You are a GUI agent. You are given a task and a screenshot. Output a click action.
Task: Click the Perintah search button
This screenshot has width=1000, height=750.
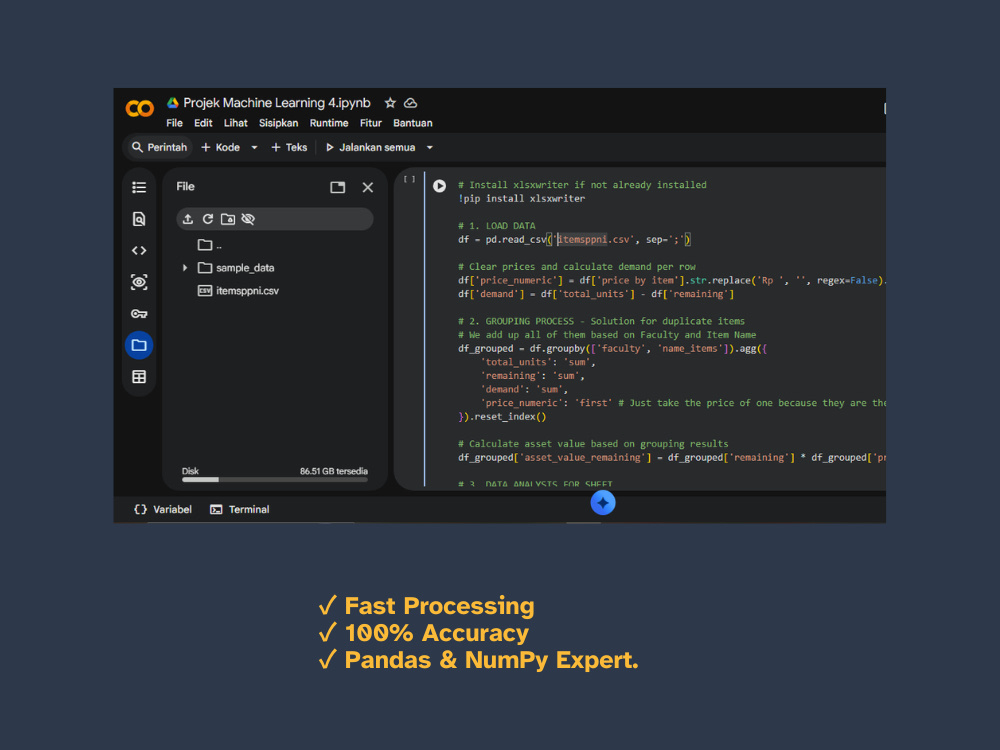(x=159, y=147)
